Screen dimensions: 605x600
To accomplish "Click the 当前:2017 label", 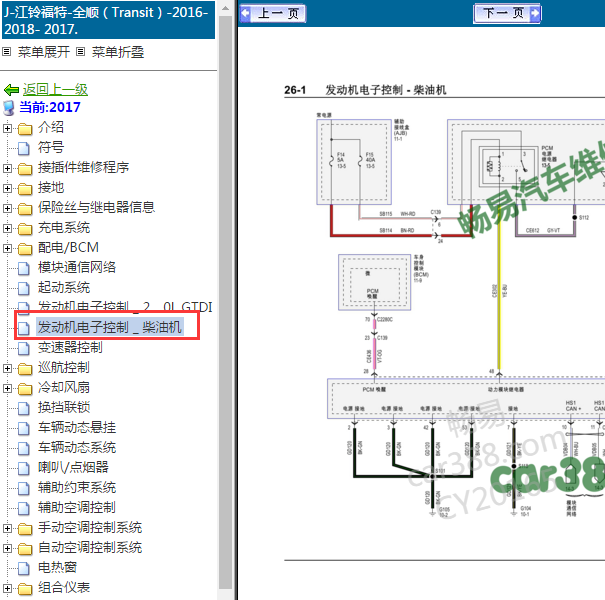I will click(x=50, y=107).
